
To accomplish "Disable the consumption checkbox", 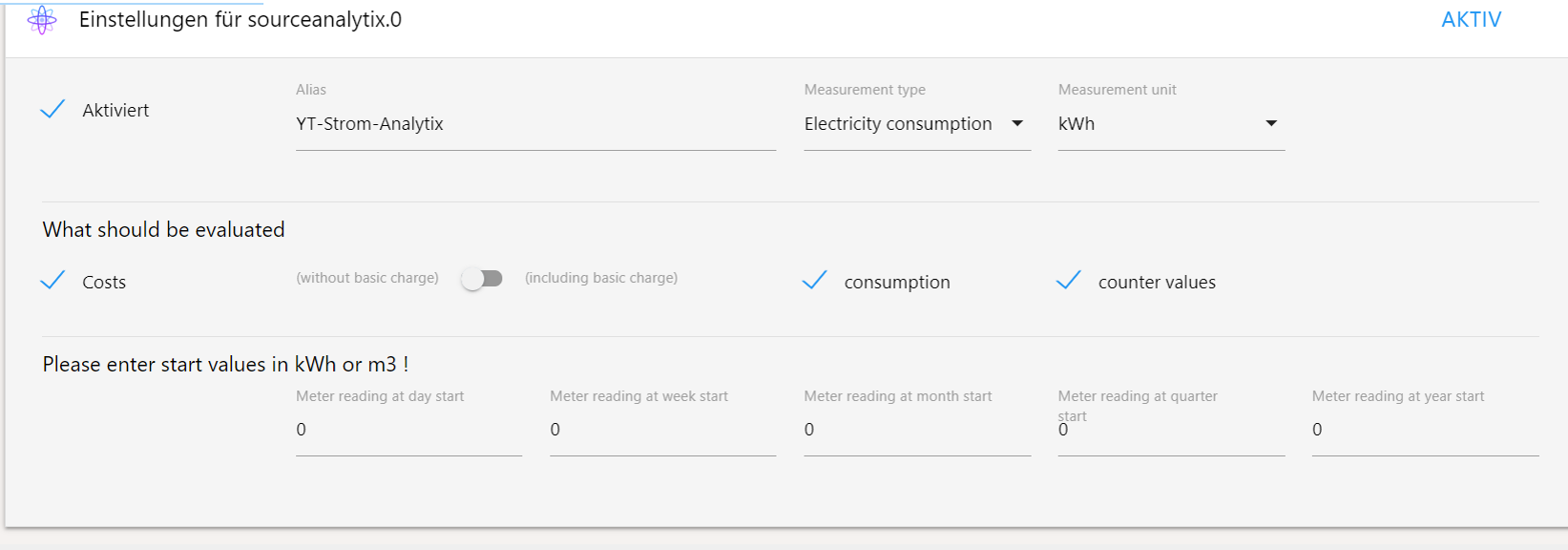I will (x=815, y=281).
